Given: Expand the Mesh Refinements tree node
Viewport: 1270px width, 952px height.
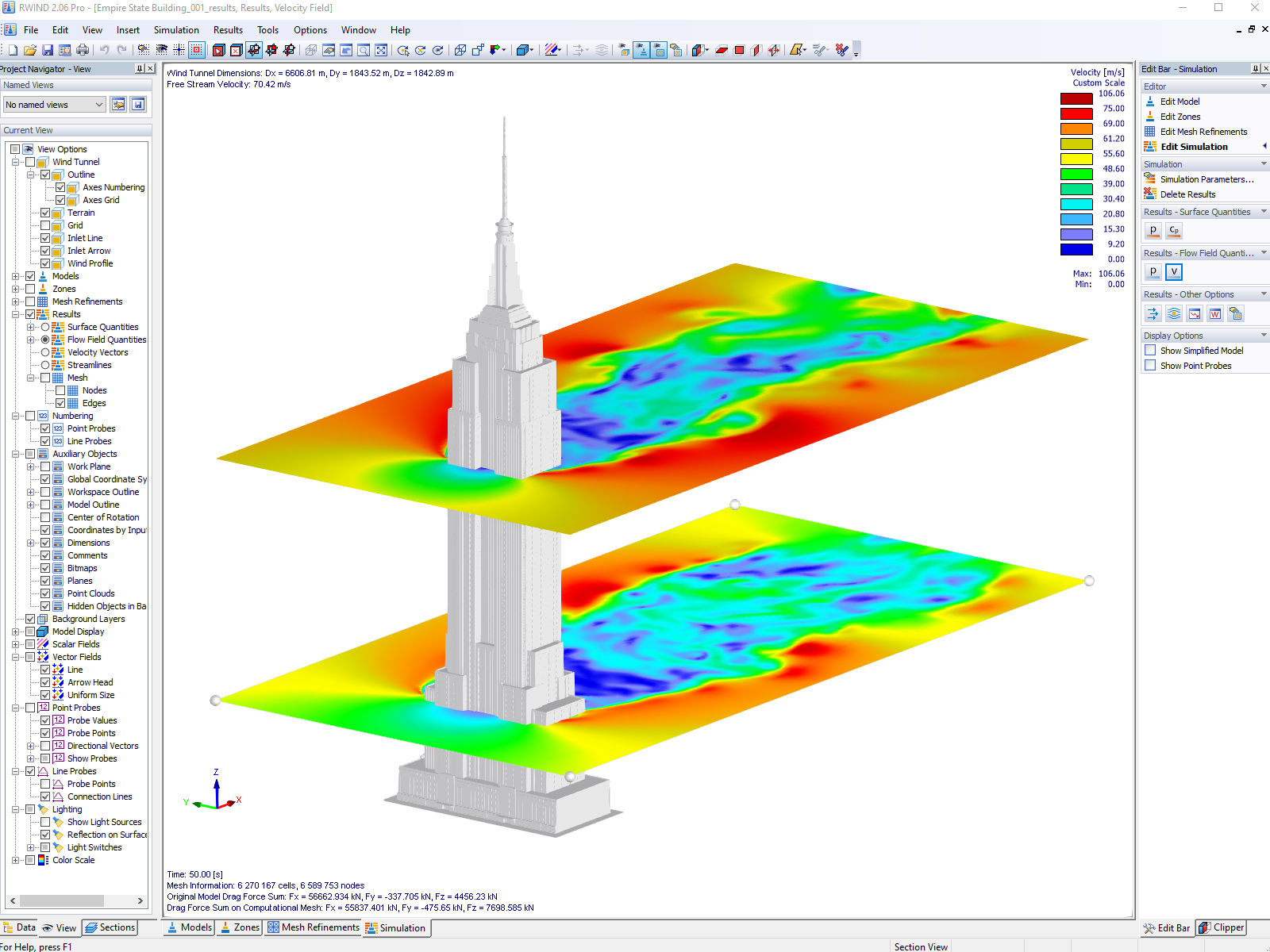Looking at the screenshot, I should (x=15, y=301).
